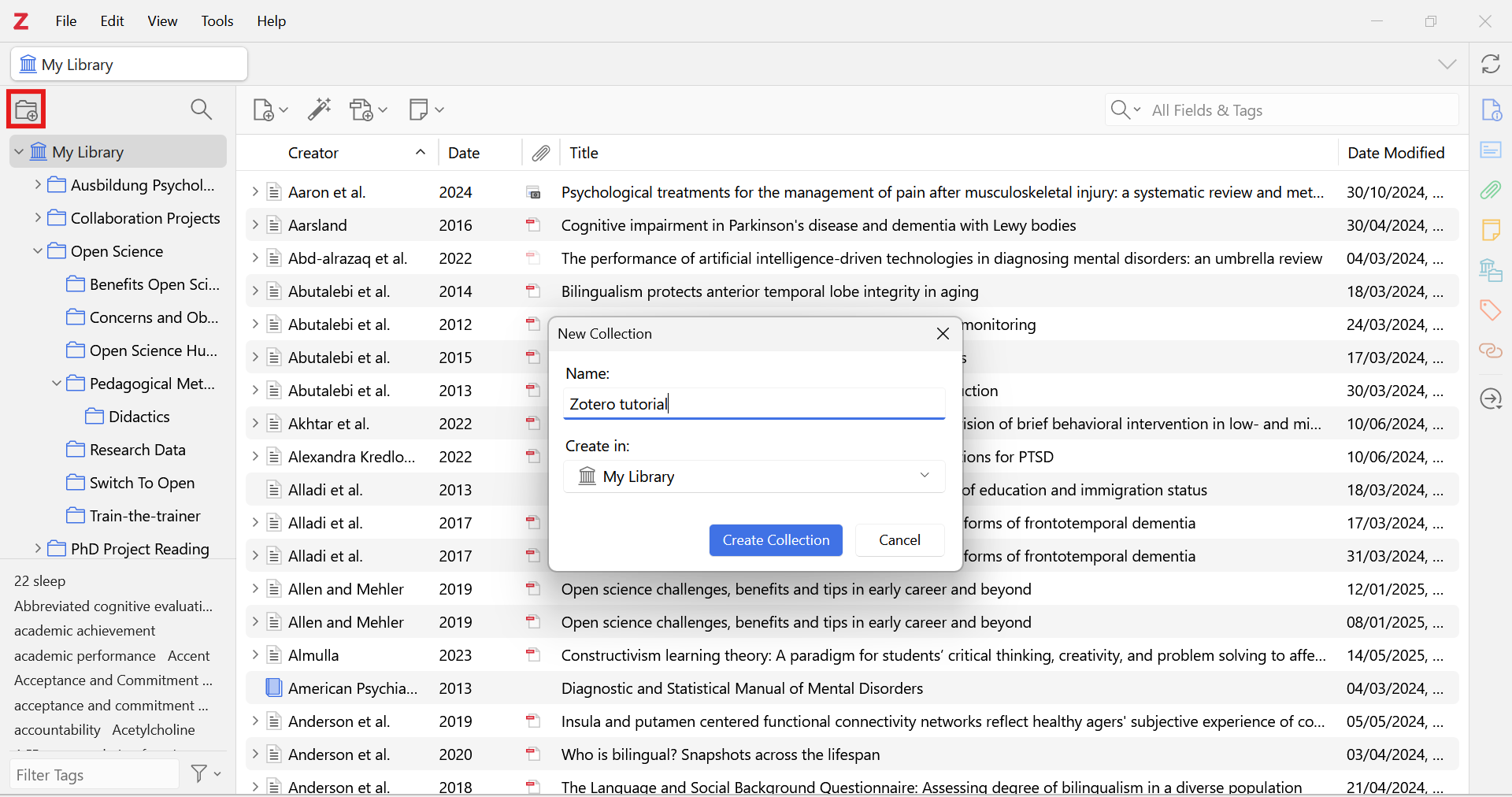Click the academic achievement tag

tap(85, 631)
